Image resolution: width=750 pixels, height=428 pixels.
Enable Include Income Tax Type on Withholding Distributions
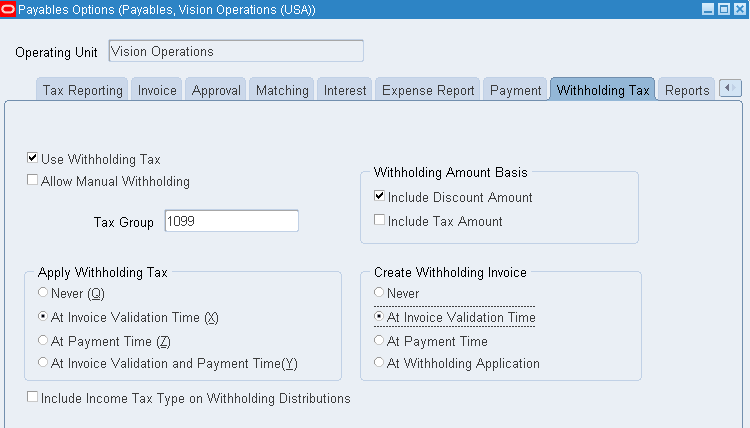pos(33,397)
